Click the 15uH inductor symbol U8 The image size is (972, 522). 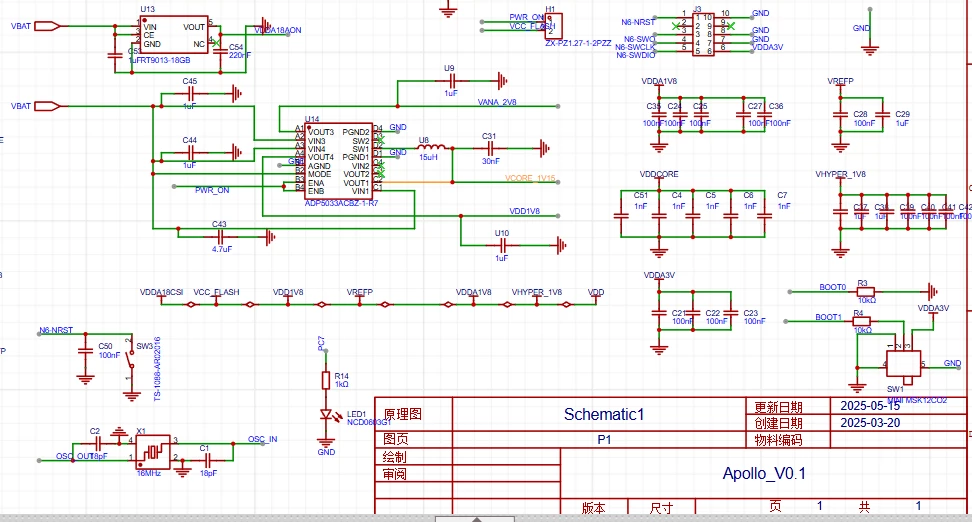432,148
